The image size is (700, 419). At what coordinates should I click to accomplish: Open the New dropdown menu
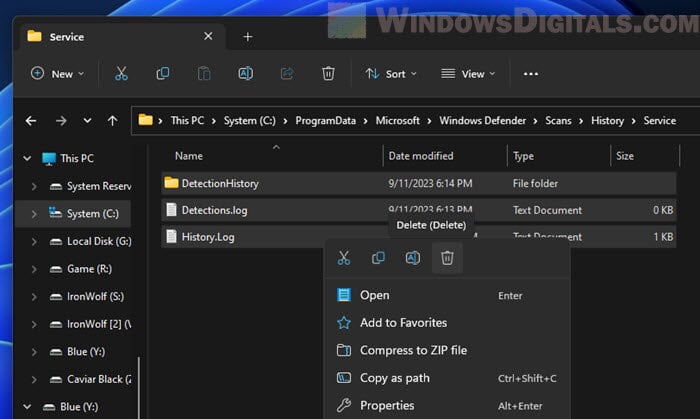[57, 74]
